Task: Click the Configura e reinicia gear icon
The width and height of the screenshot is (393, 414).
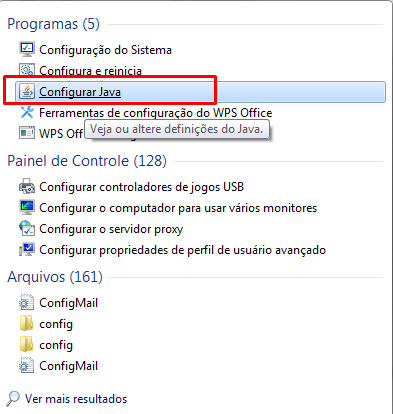Action: pyautogui.click(x=27, y=70)
